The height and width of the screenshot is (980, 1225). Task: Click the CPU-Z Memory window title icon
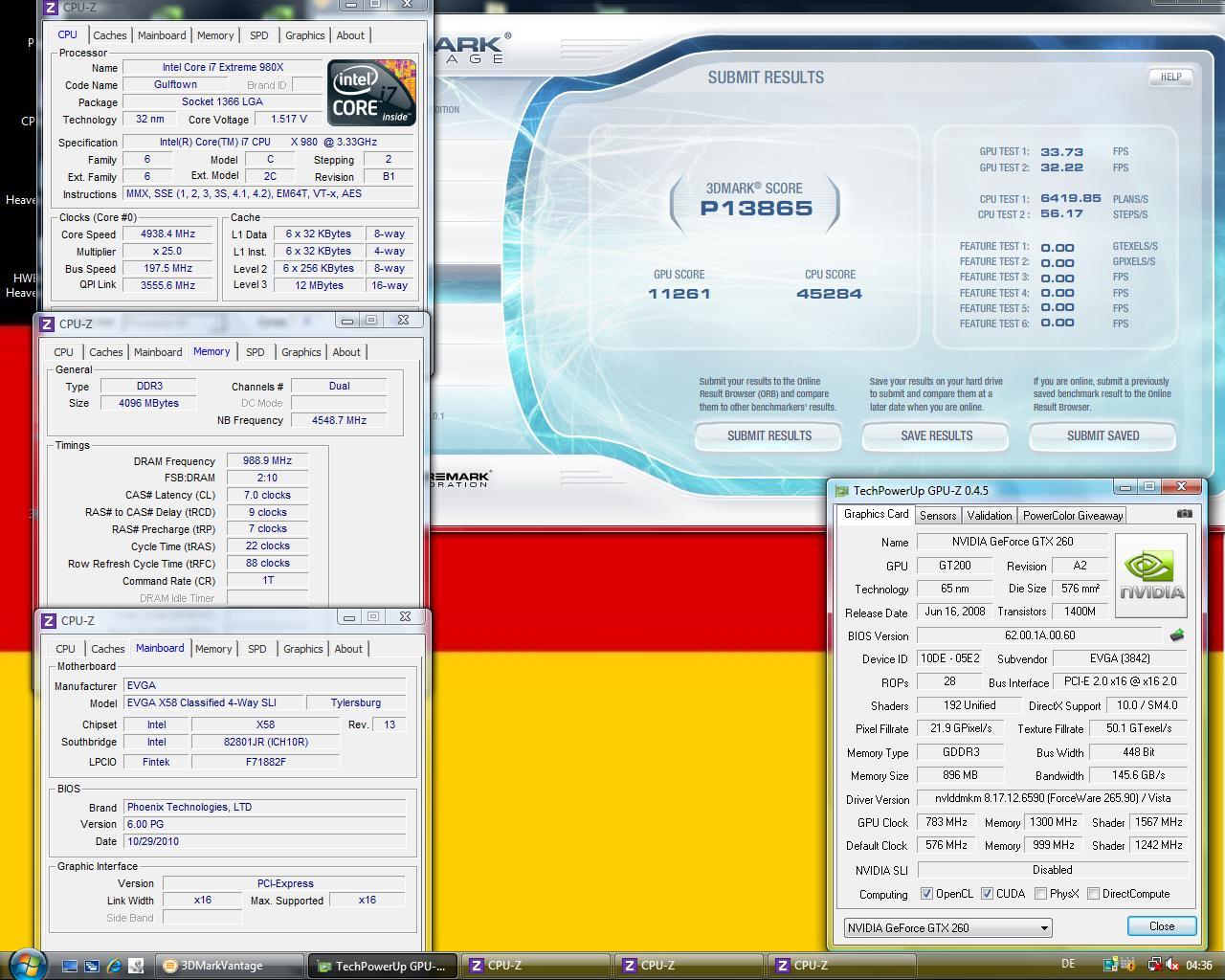pyautogui.click(x=49, y=324)
